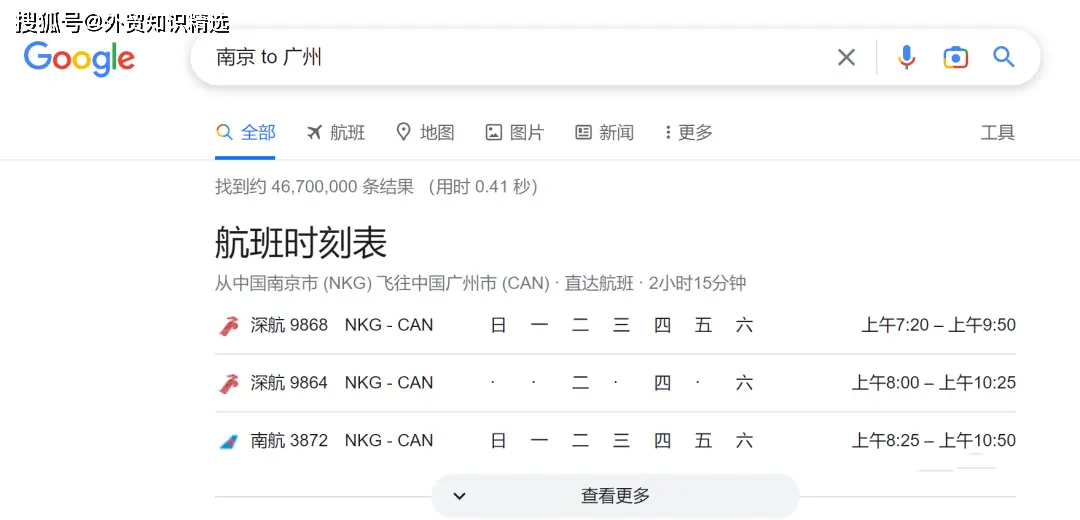Screen dimensions: 1080x520
Task: Open the 图片 tab
Action: [515, 132]
